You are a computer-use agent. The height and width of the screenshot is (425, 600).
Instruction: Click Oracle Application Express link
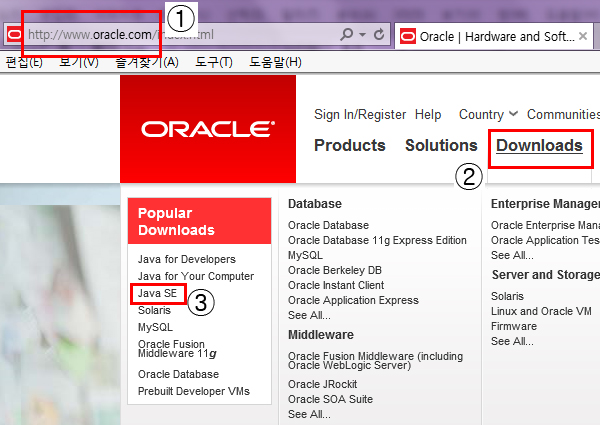pos(353,300)
